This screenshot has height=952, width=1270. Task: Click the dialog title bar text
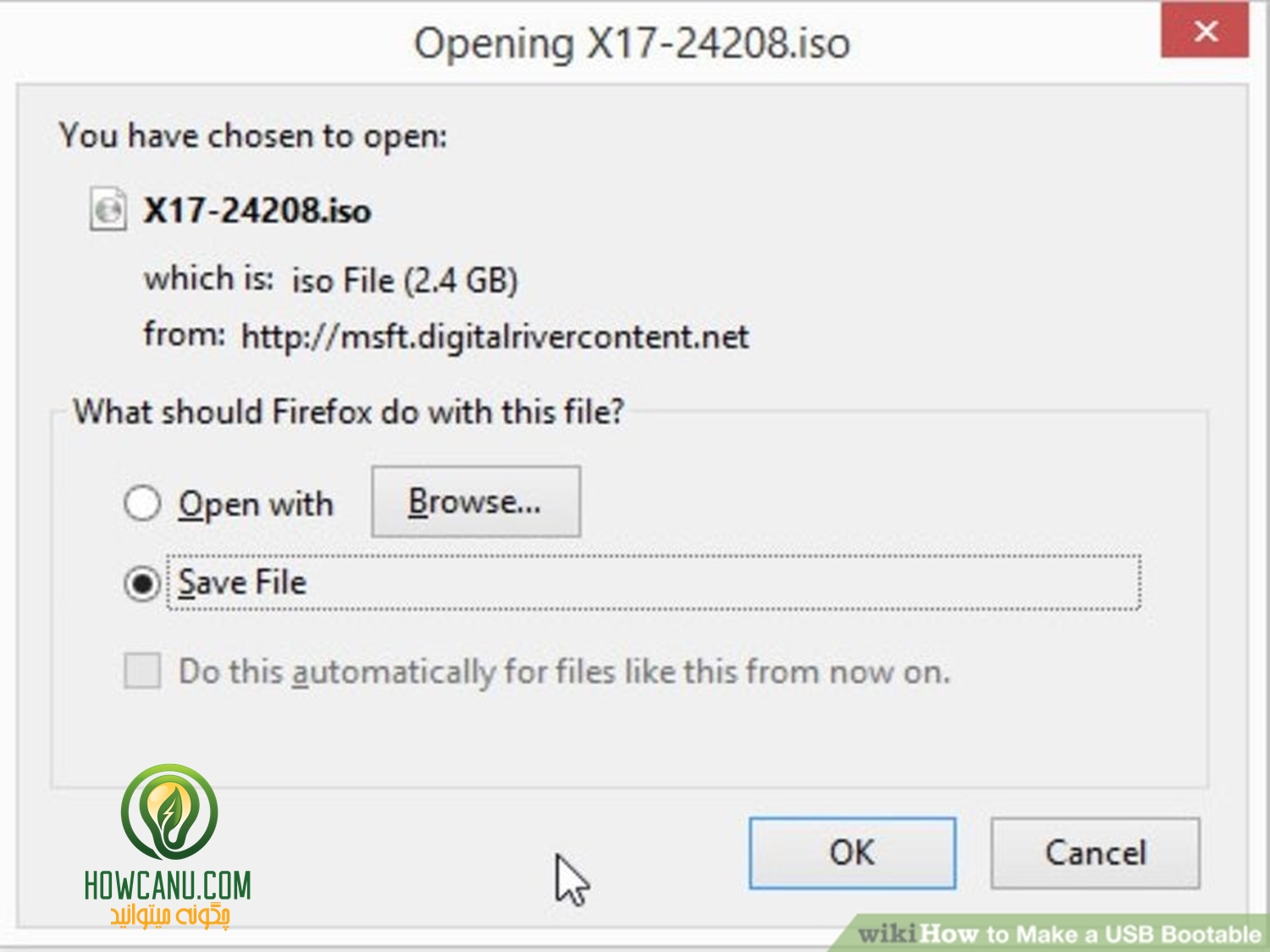click(632, 42)
